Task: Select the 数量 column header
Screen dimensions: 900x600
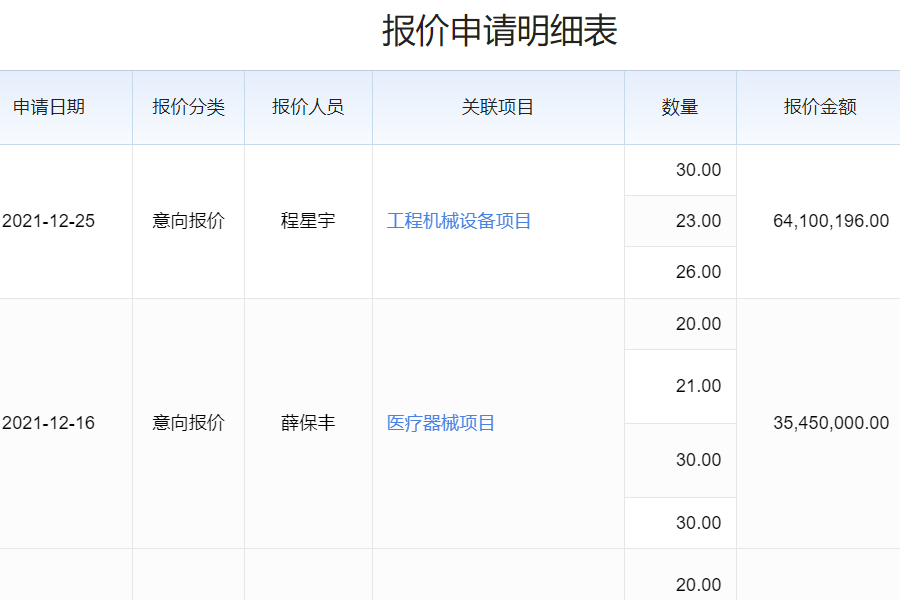Action: pos(680,107)
